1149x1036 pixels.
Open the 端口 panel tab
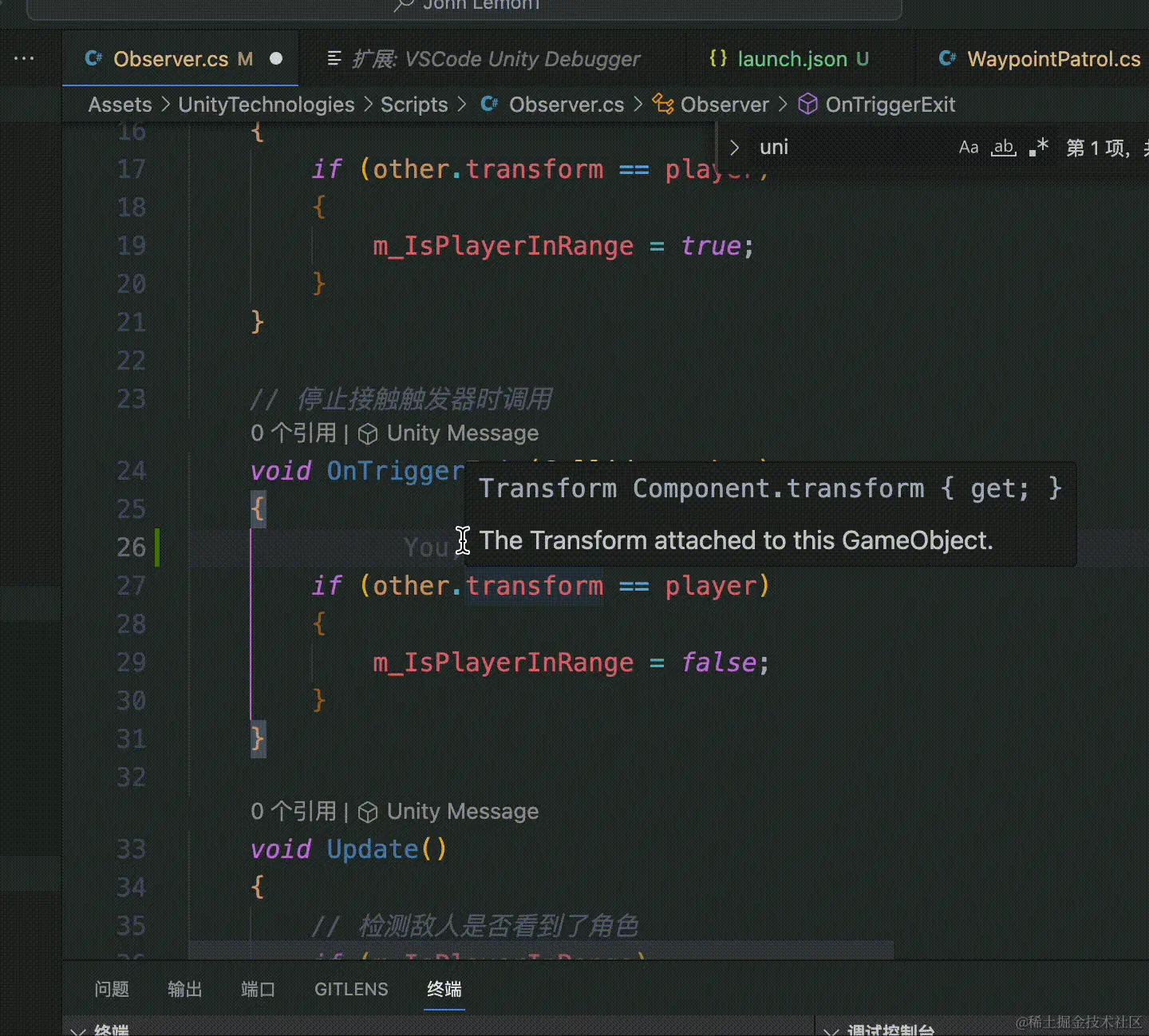259,990
